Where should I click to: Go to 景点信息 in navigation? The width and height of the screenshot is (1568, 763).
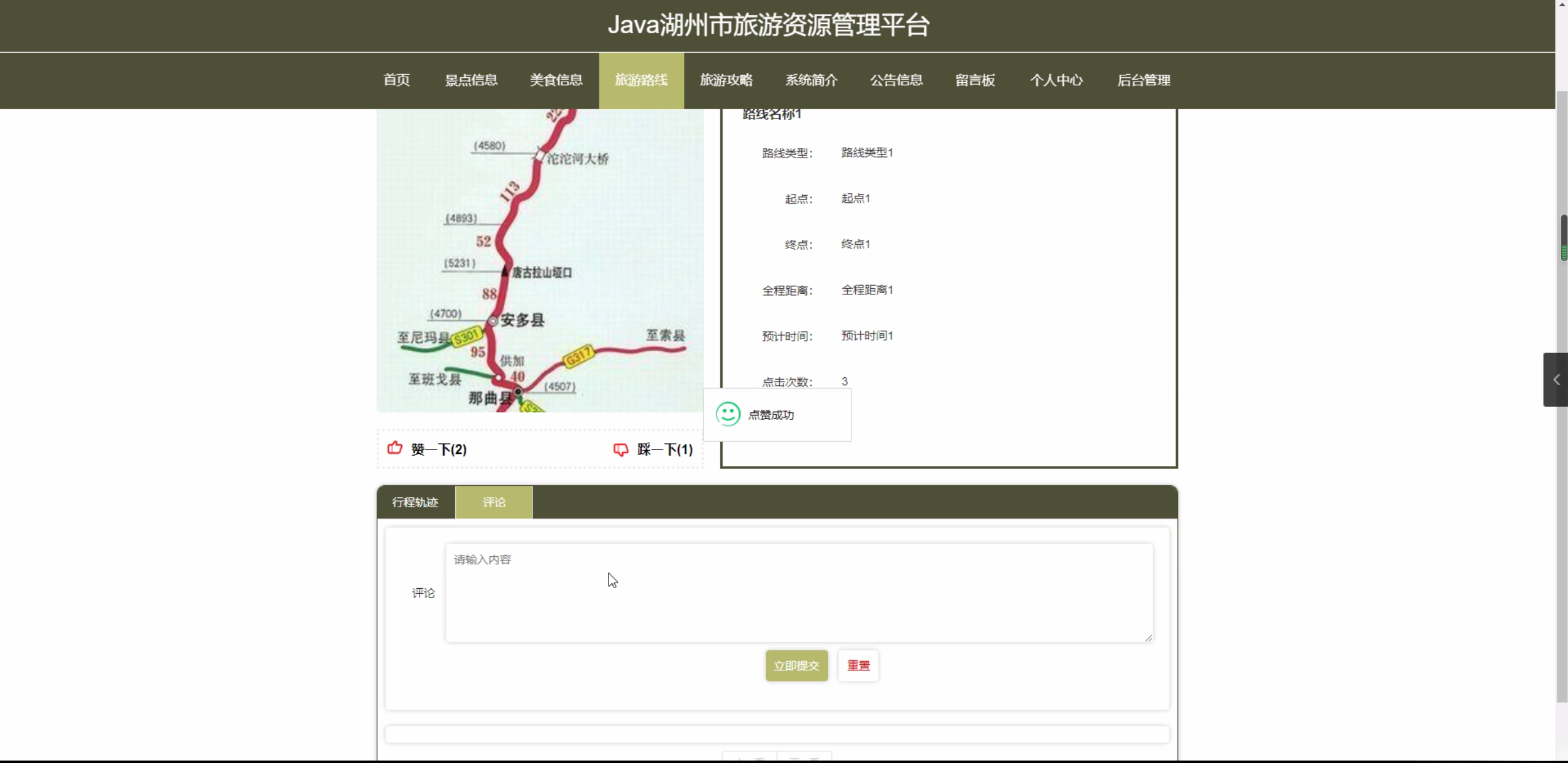coord(471,80)
